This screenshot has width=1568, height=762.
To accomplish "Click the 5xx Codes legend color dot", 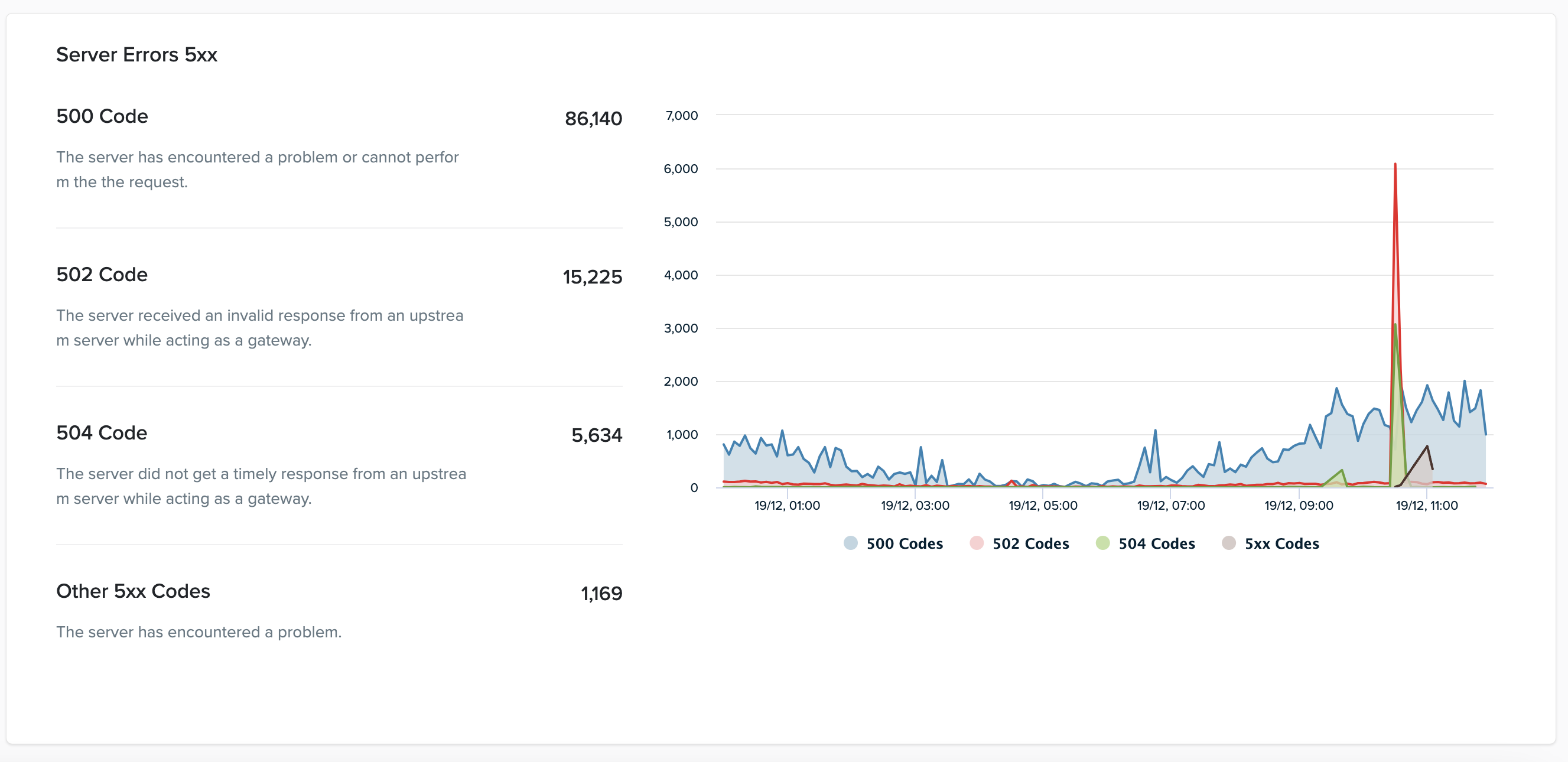I will pyautogui.click(x=1228, y=543).
